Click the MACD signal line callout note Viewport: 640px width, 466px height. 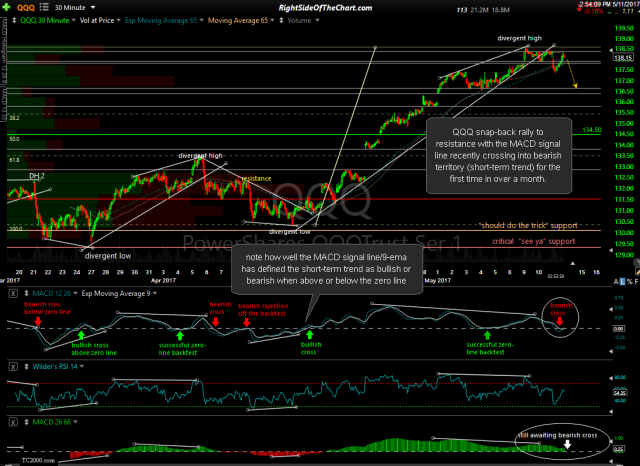pyautogui.click(x=327, y=269)
